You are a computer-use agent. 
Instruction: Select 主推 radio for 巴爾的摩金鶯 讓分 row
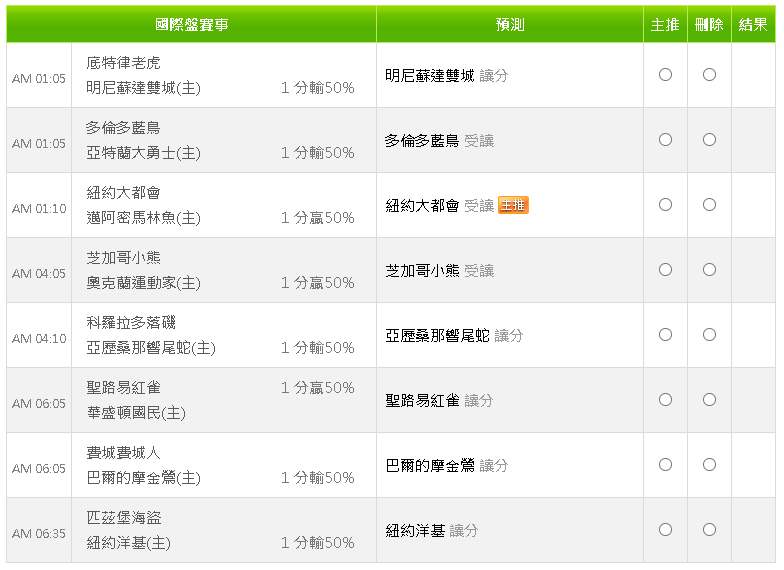tap(665, 465)
